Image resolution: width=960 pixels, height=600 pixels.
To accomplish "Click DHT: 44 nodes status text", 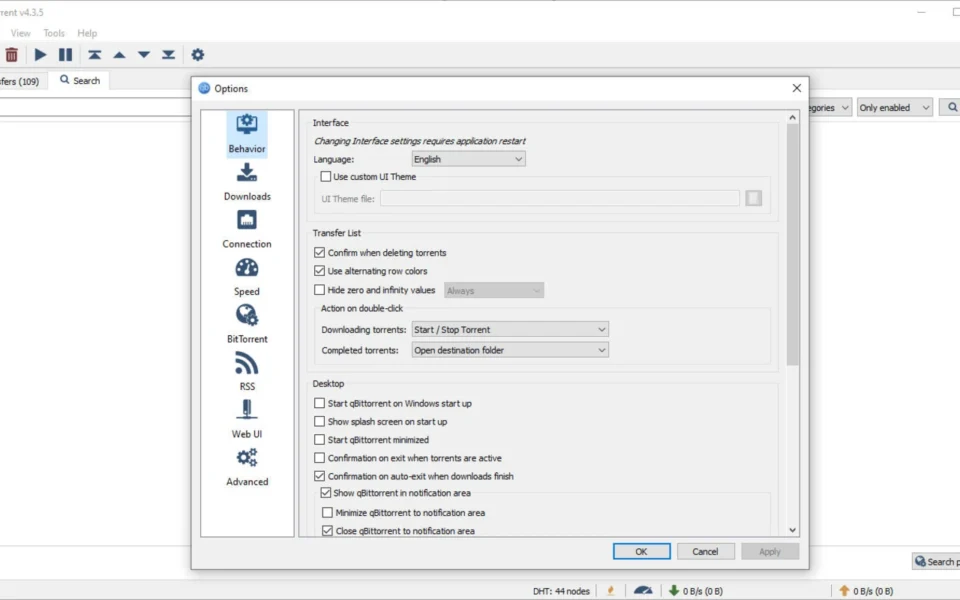I will tap(561, 591).
